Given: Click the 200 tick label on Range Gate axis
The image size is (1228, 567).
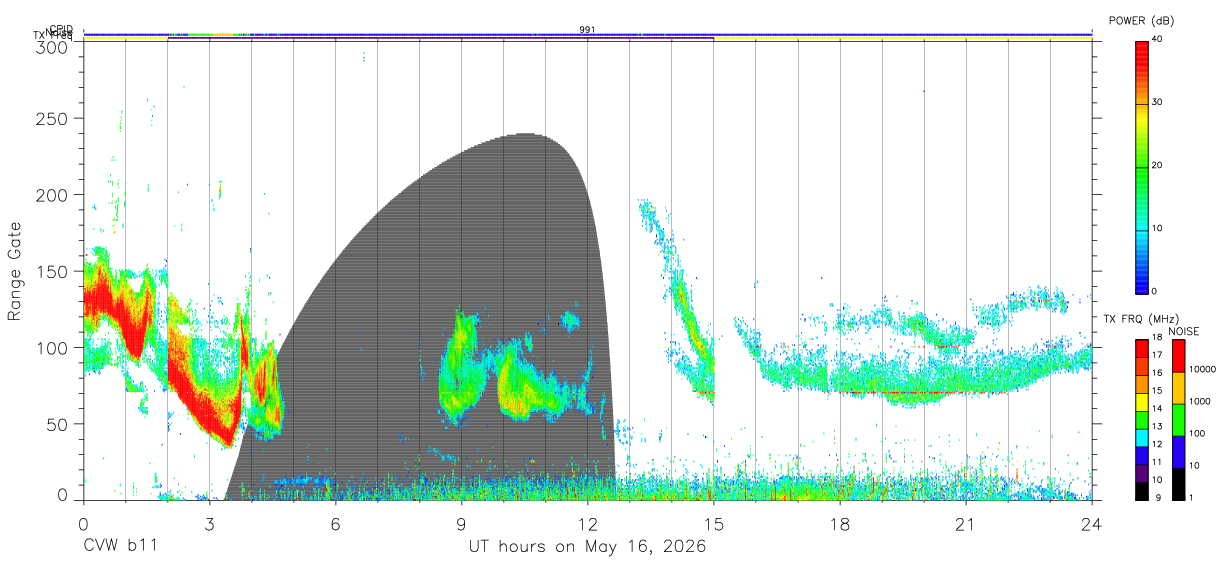Looking at the screenshot, I should point(54,195).
